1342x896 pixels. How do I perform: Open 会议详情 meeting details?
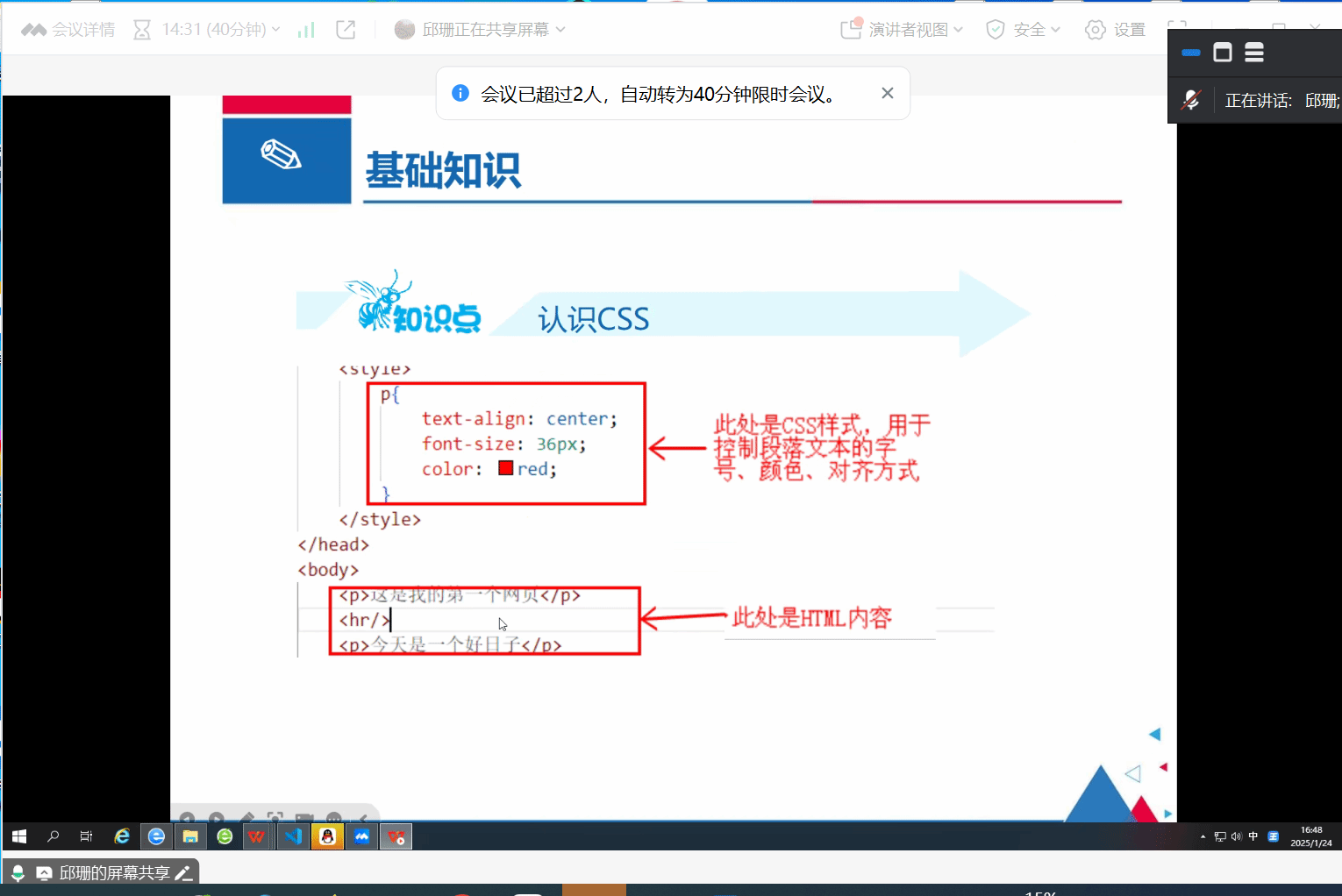coord(68,30)
